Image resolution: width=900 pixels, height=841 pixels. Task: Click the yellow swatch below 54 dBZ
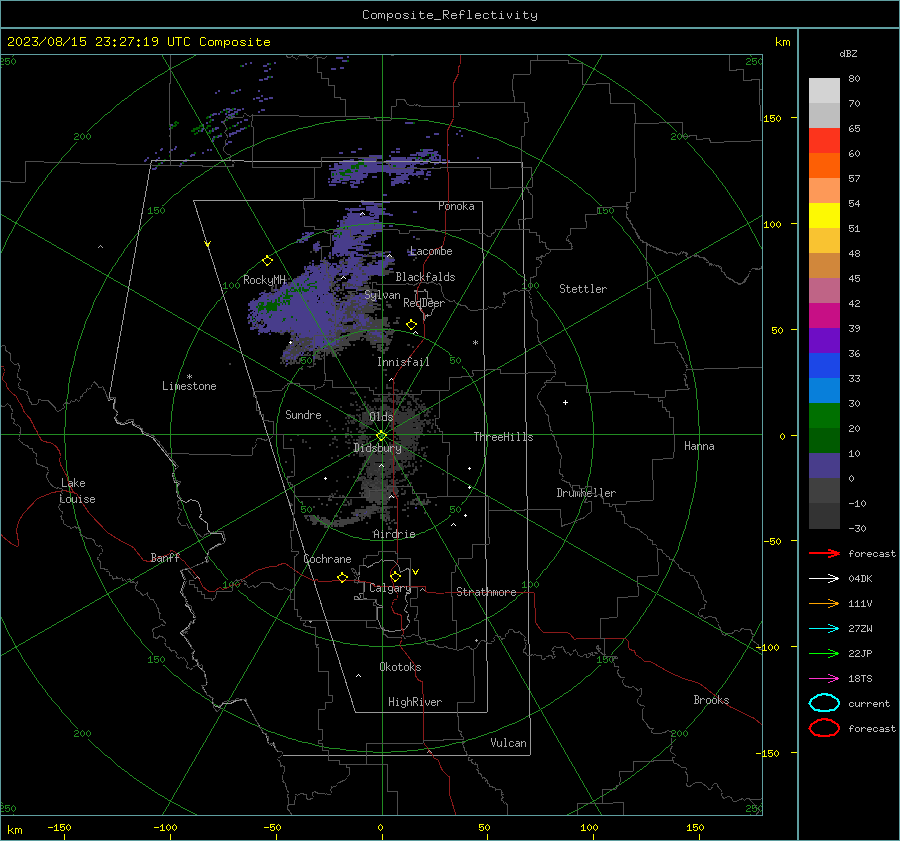tap(824, 215)
